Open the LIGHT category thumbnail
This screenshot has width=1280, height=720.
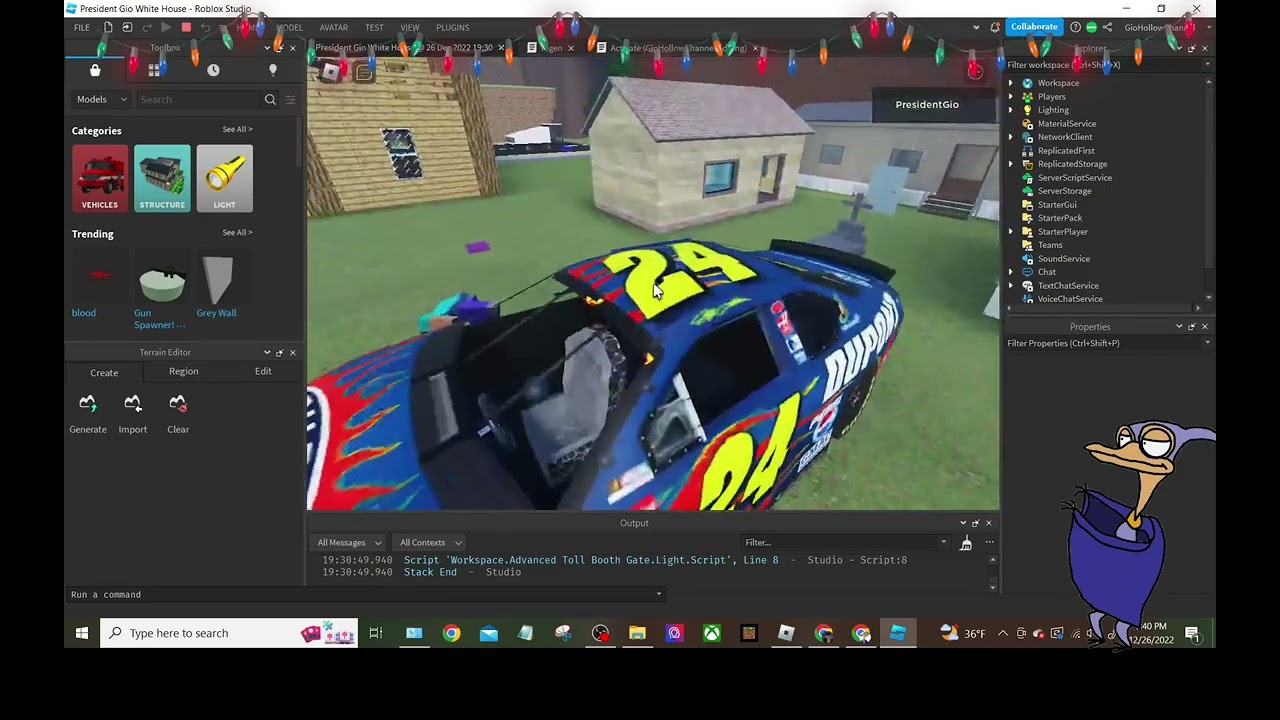[224, 178]
